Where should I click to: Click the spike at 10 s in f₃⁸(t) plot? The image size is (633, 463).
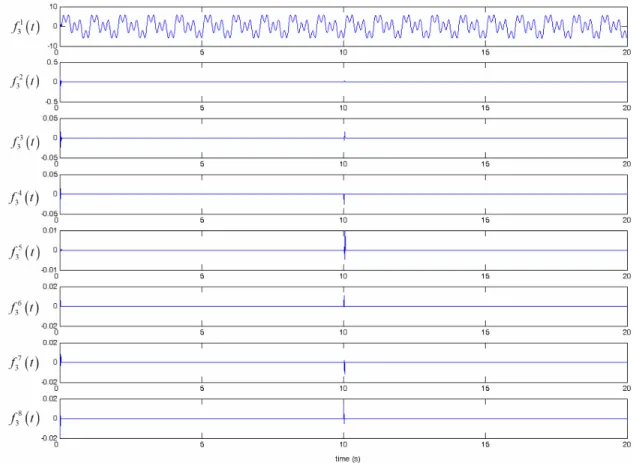pos(344,412)
